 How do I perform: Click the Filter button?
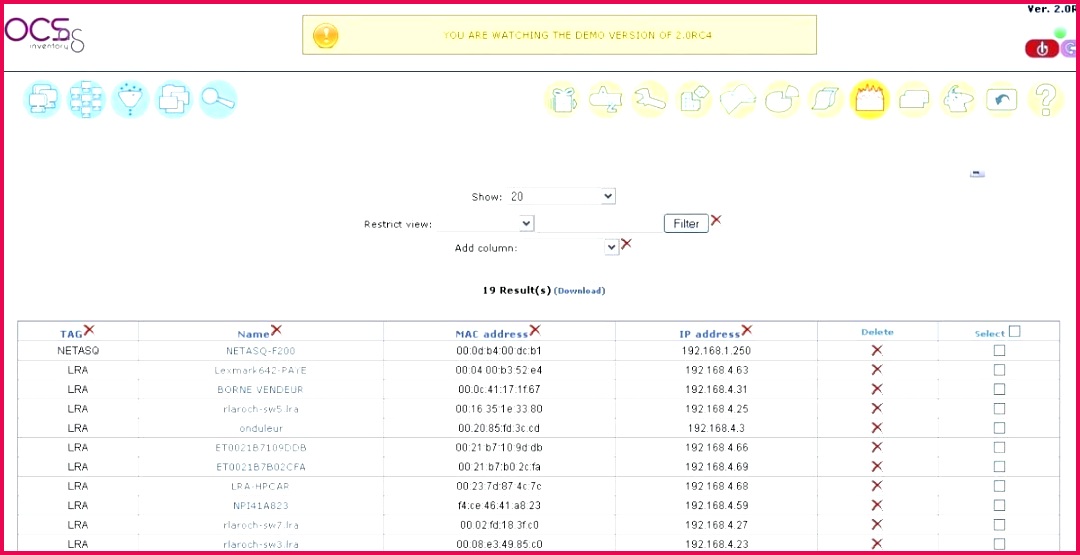click(686, 224)
